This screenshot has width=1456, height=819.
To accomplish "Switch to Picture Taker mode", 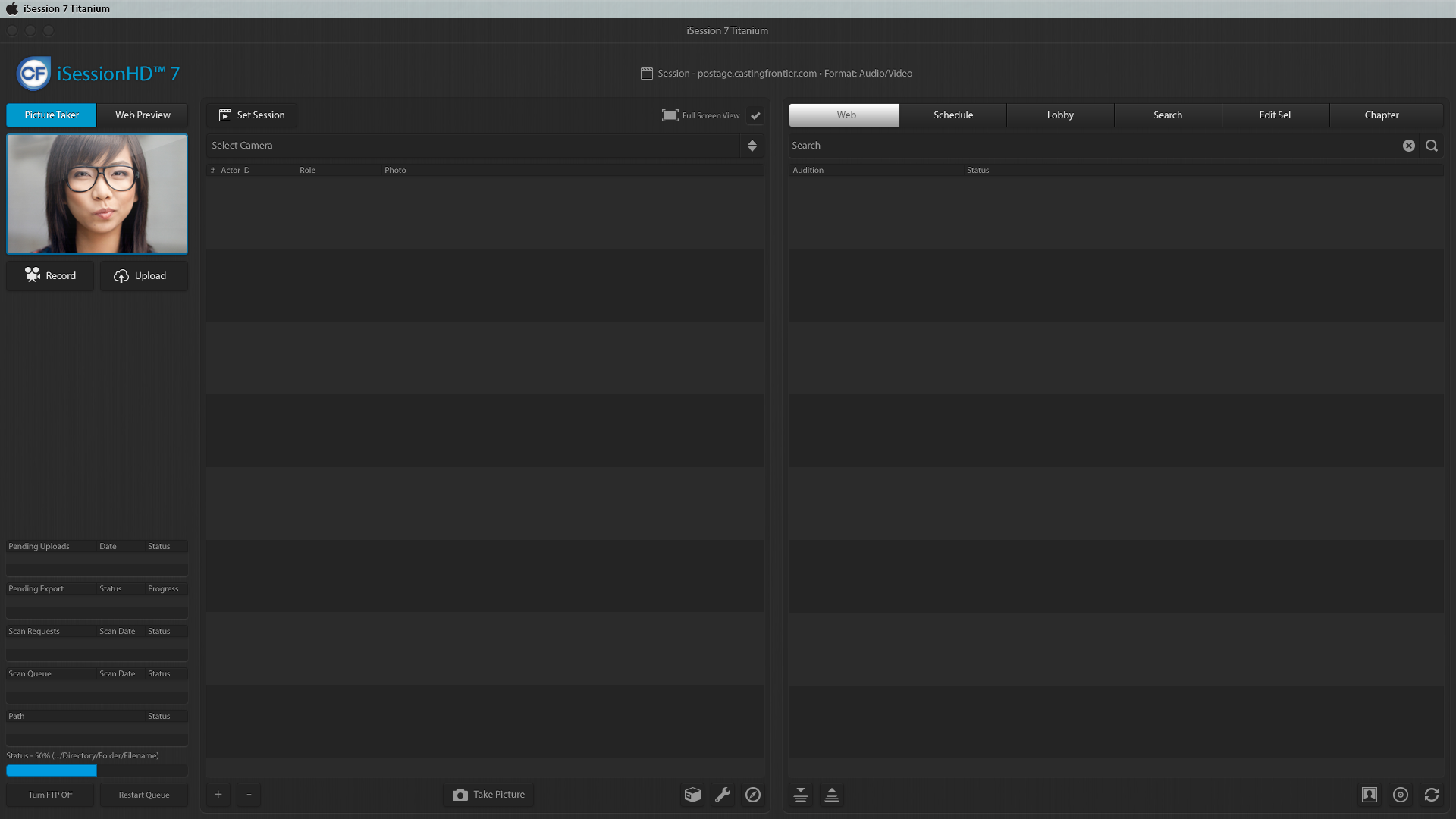I will pyautogui.click(x=52, y=115).
